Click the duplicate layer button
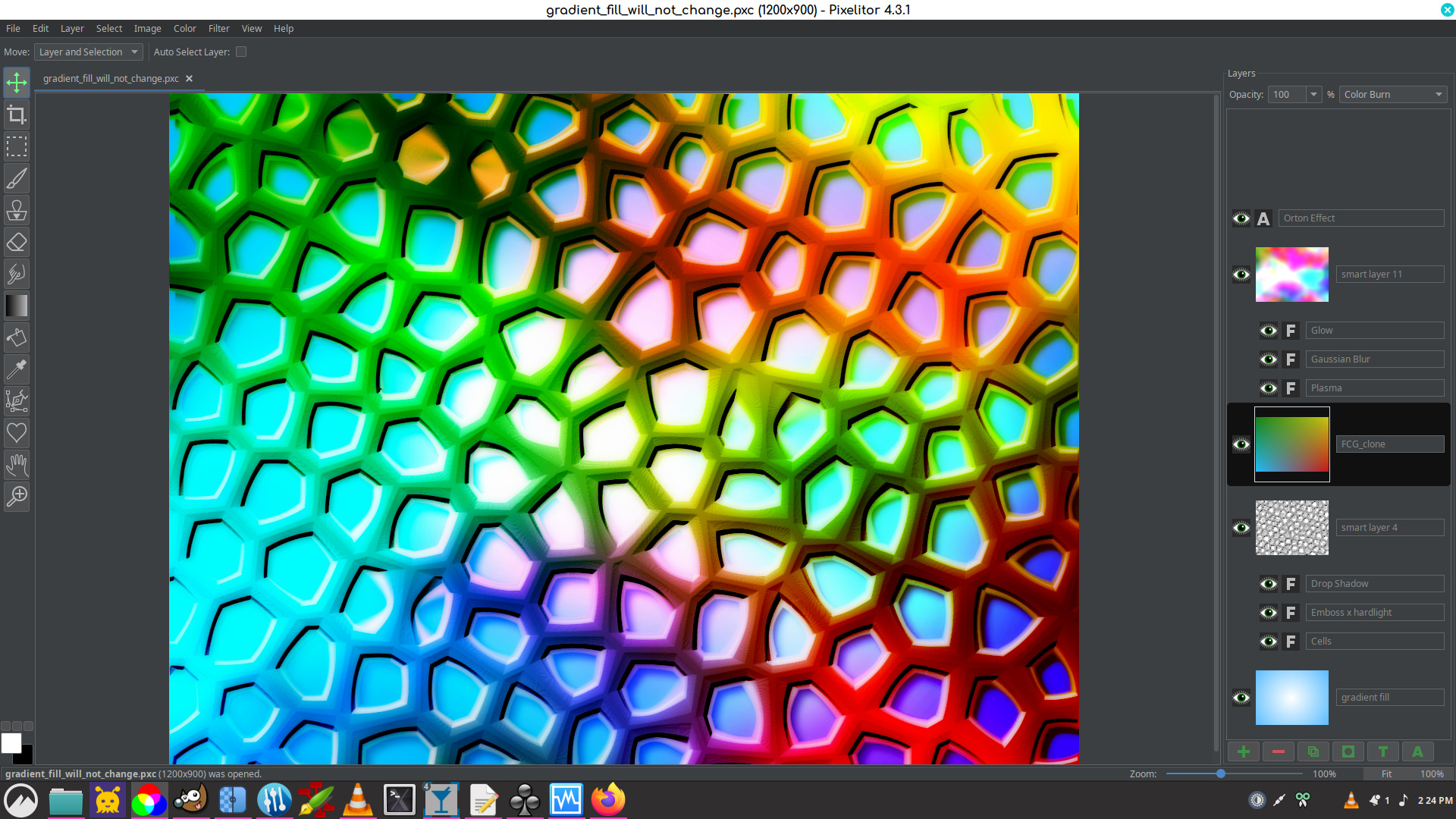 [x=1313, y=752]
